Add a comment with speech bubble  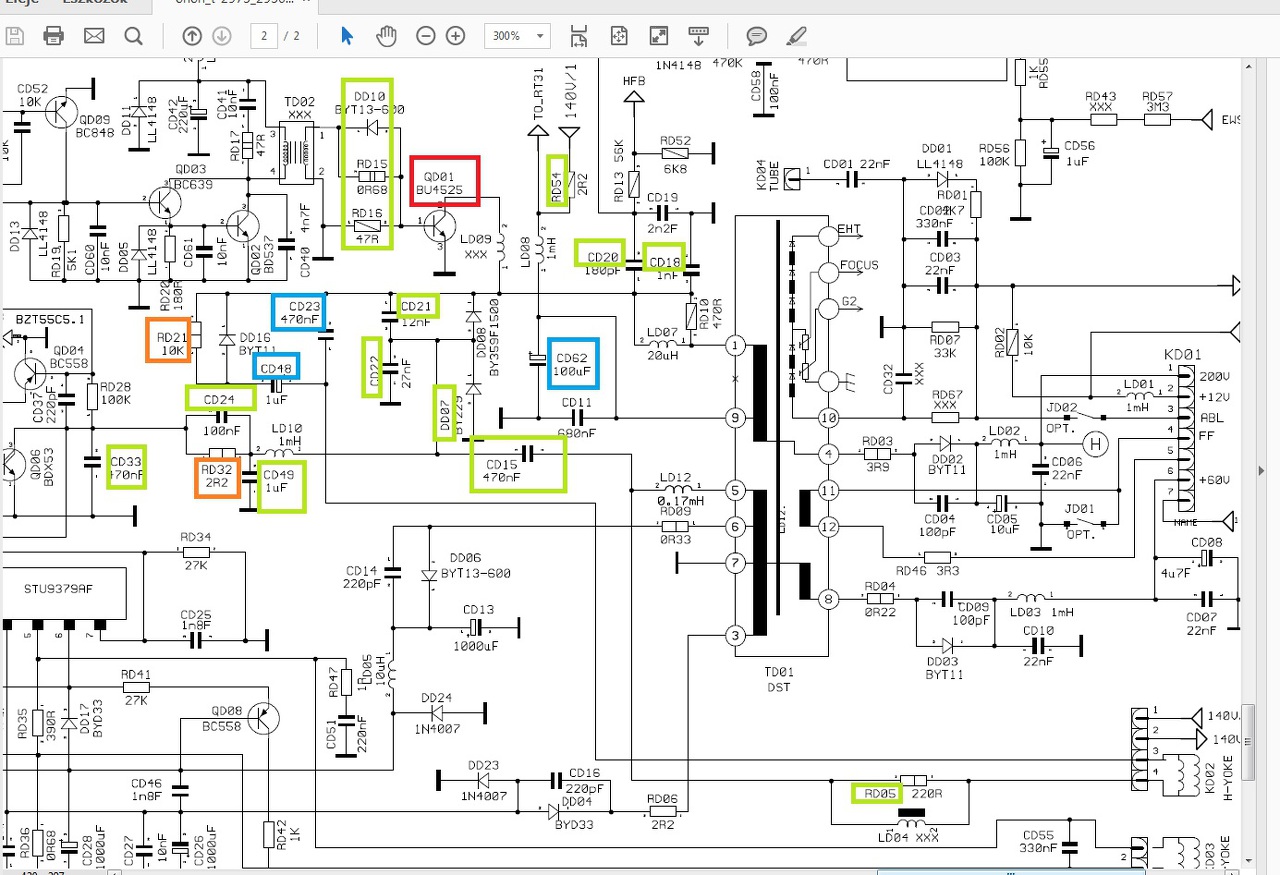pyautogui.click(x=757, y=36)
